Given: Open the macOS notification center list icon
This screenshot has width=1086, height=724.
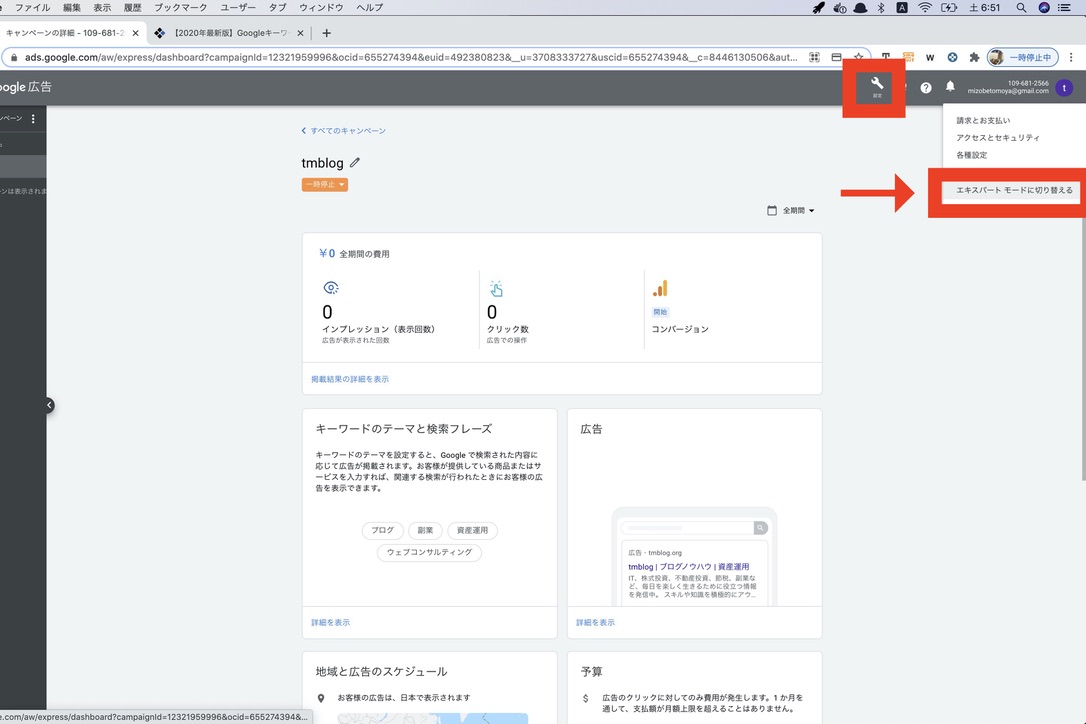Looking at the screenshot, I should pyautogui.click(x=1065, y=8).
